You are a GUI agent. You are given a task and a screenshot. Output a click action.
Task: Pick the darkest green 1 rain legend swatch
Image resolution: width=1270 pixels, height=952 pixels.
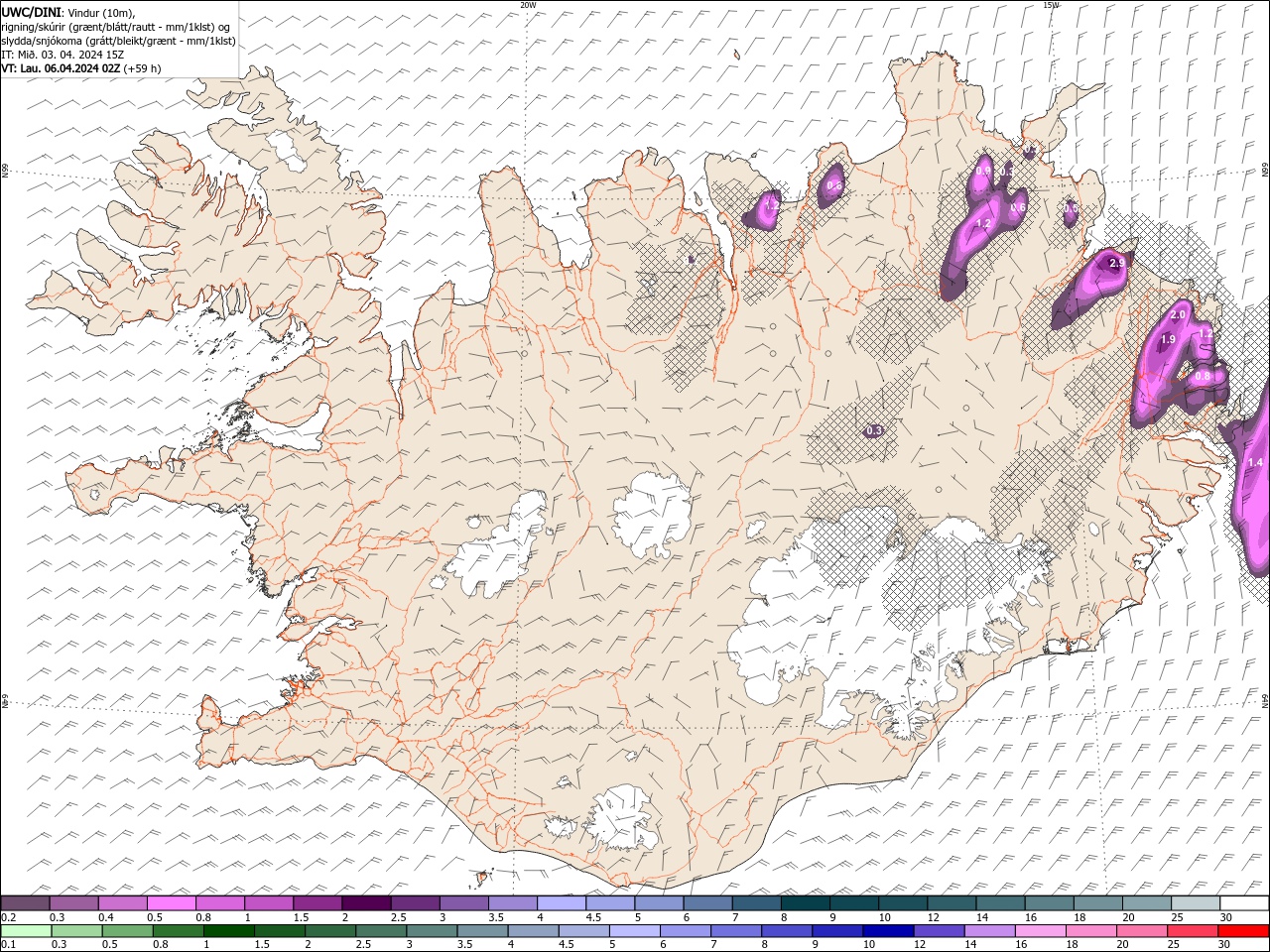pyautogui.click(x=227, y=930)
